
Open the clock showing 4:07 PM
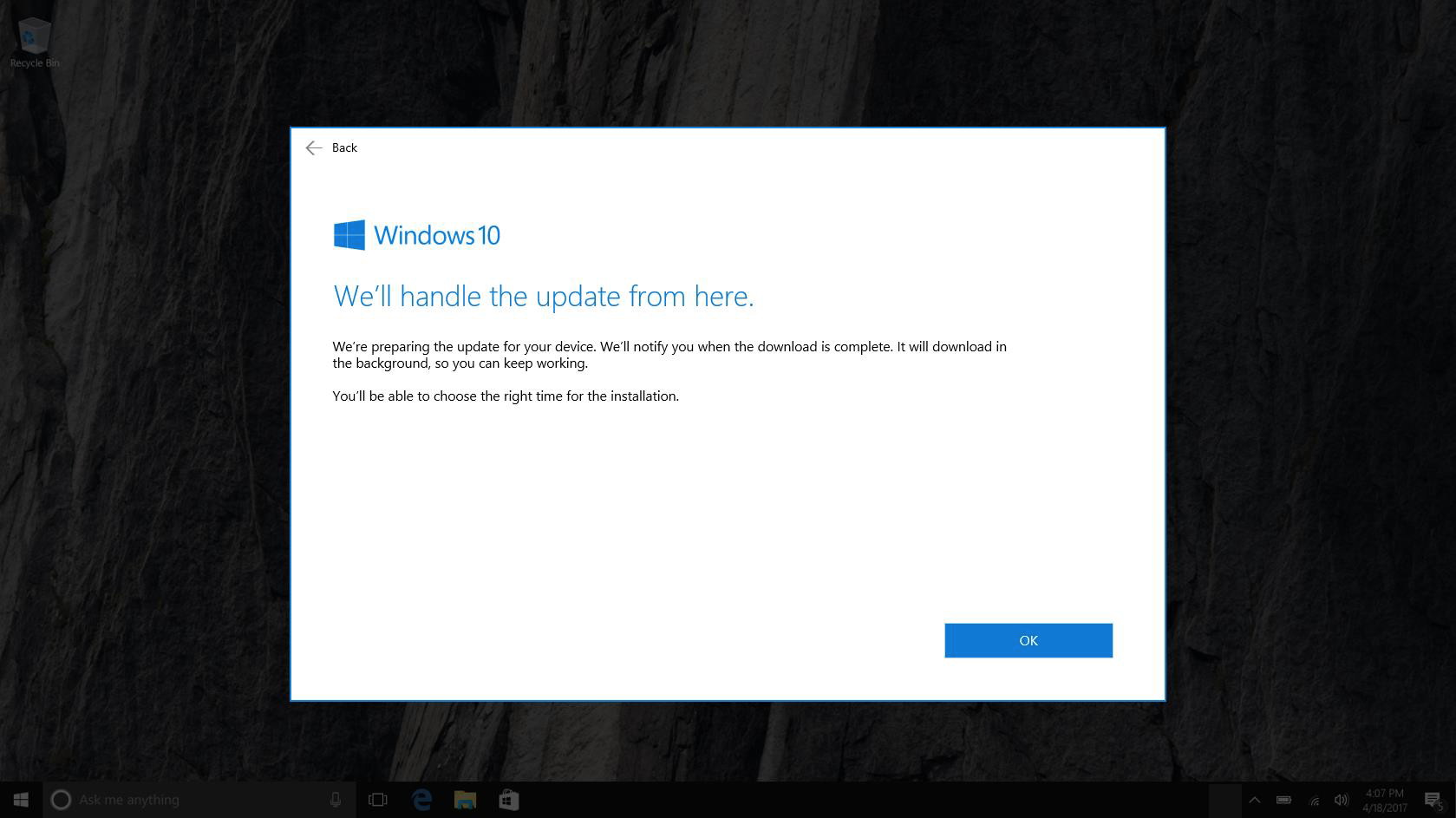click(x=1384, y=800)
